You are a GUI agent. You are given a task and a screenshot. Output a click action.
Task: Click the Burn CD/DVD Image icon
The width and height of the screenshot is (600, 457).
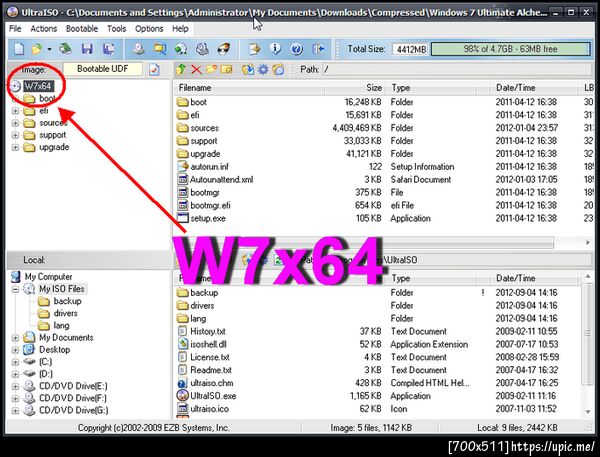click(x=224, y=49)
